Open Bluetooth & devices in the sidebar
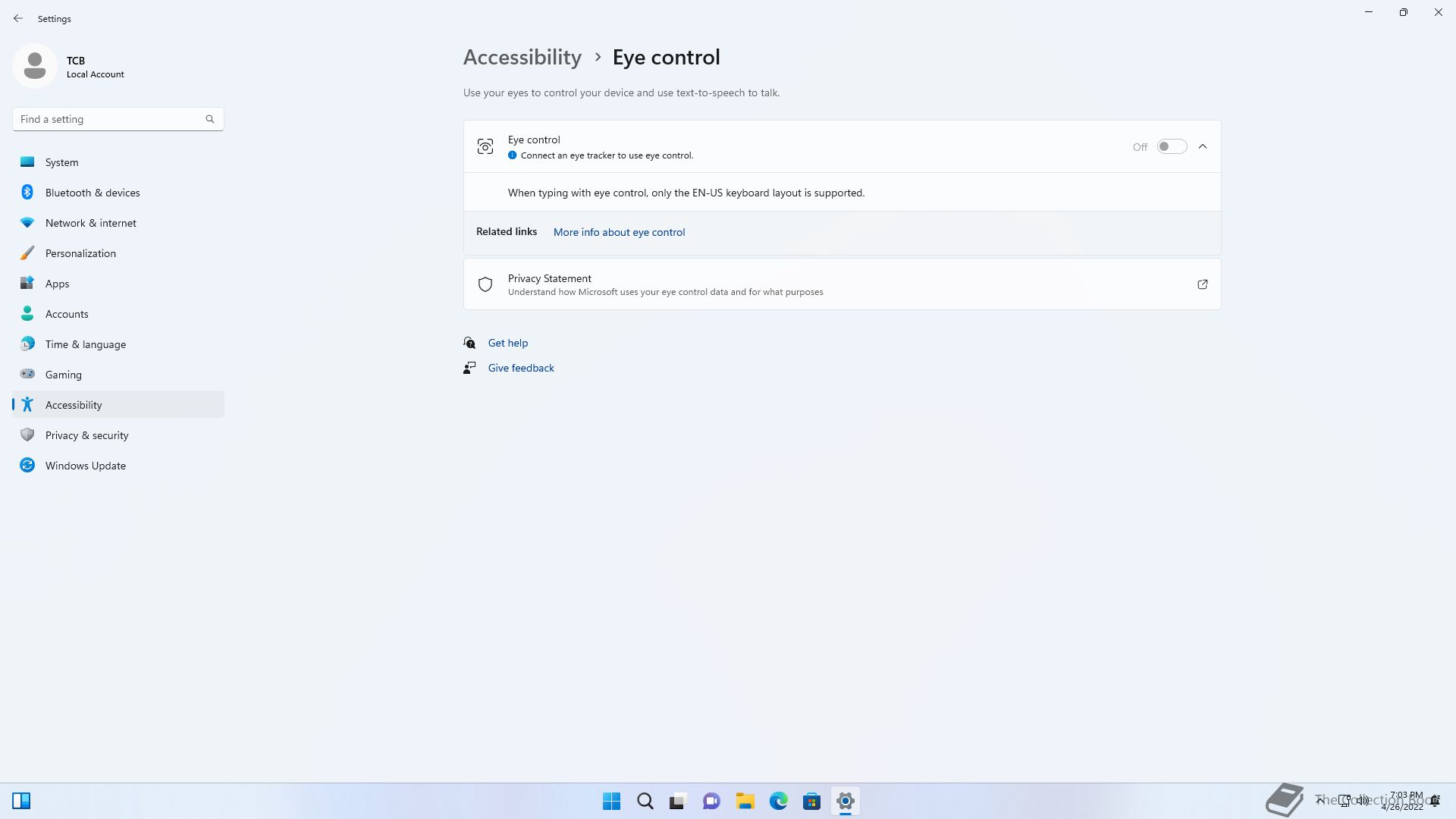The image size is (1456, 819). point(118,193)
